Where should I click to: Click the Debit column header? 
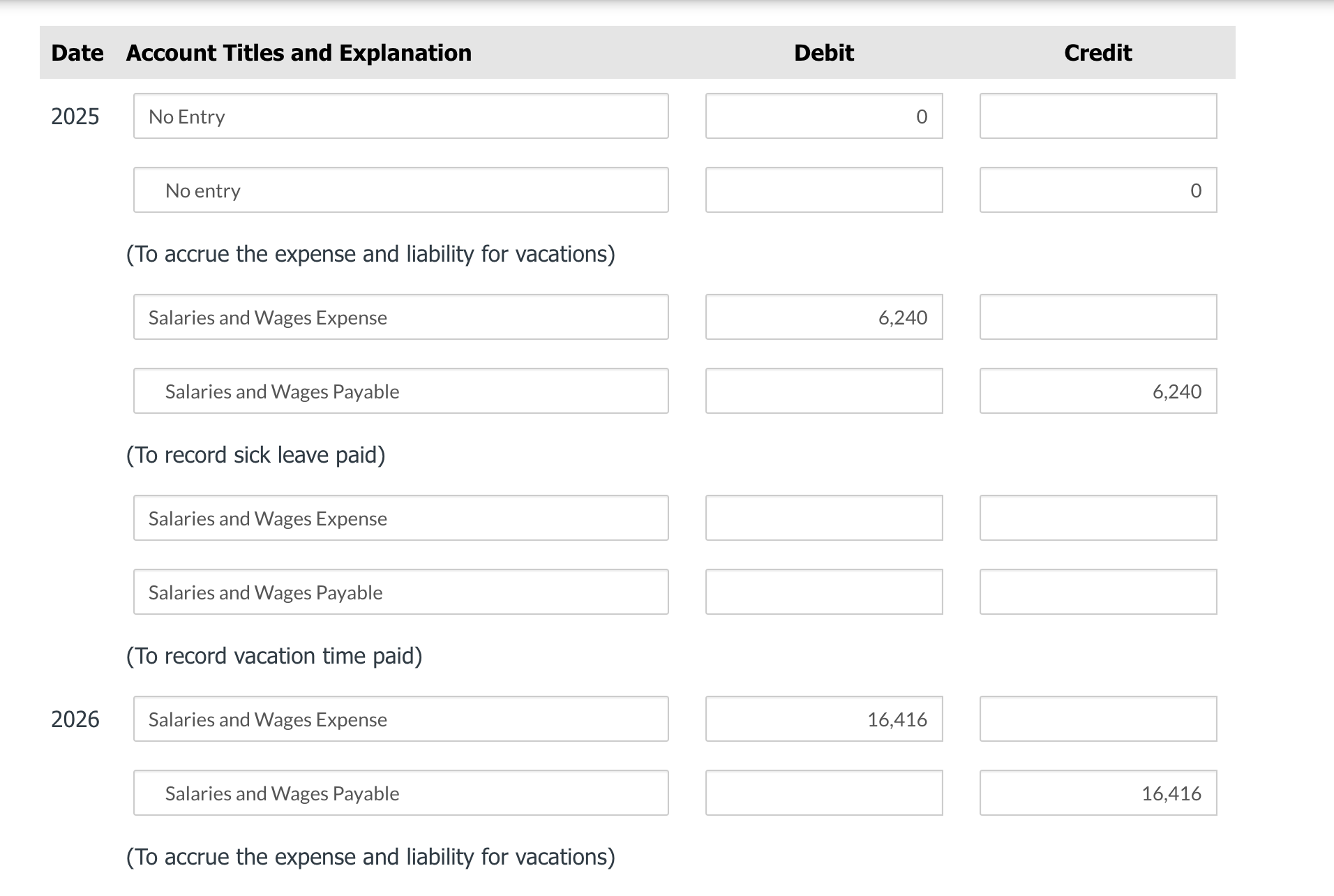[823, 52]
